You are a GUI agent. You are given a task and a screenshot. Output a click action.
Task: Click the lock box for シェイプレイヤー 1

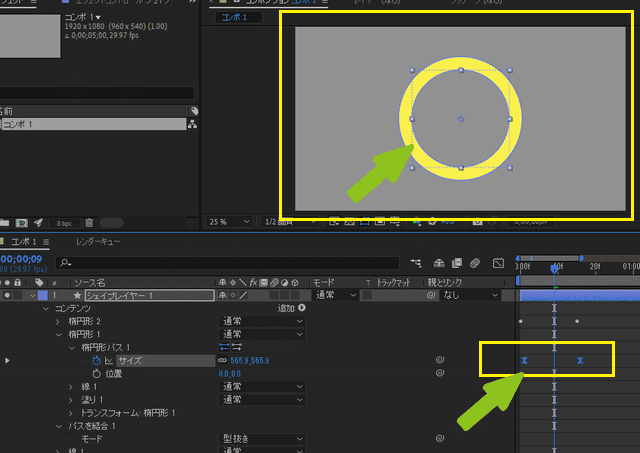coord(18,295)
